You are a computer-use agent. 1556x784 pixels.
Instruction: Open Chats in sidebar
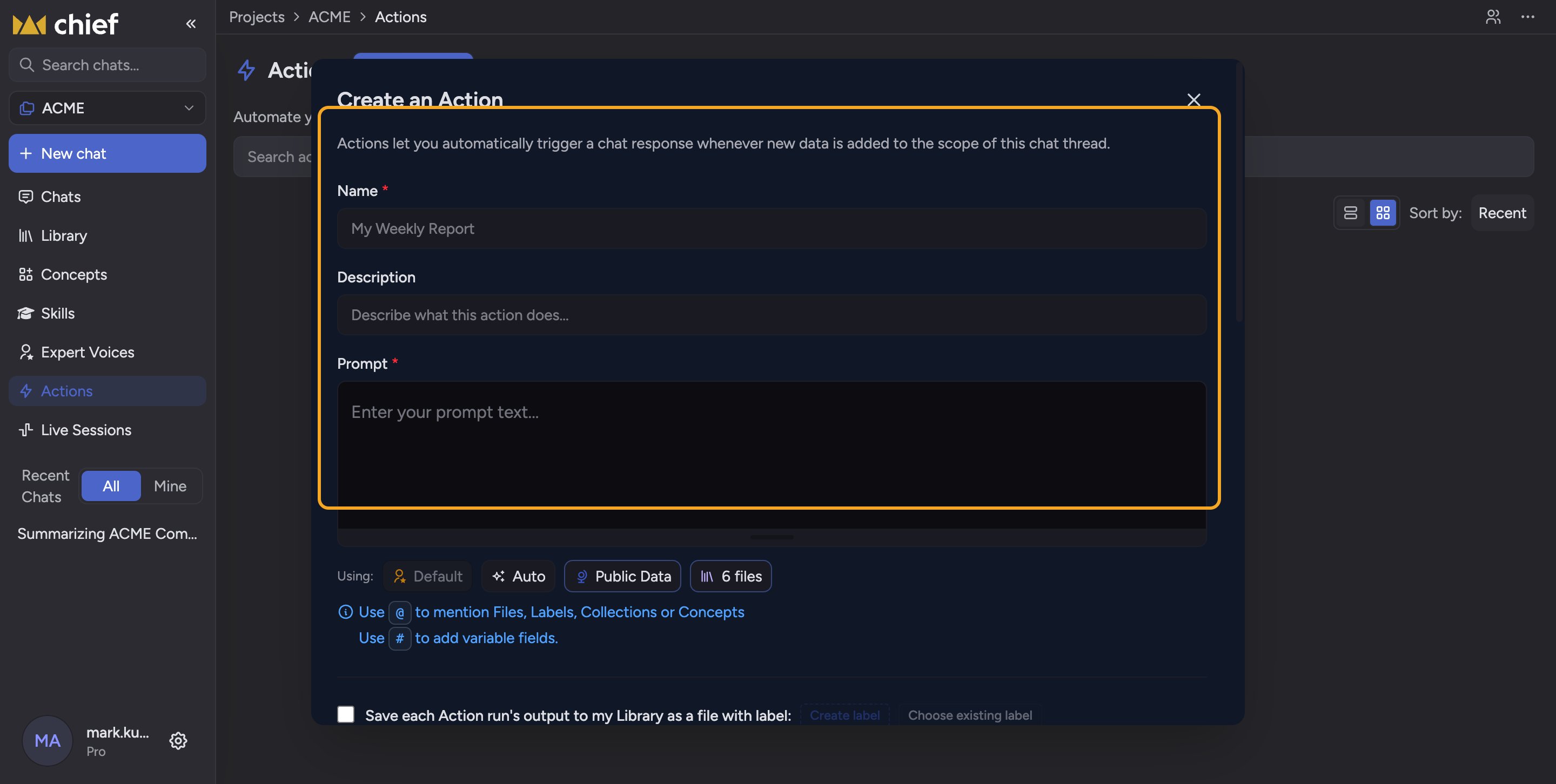pyautogui.click(x=108, y=197)
